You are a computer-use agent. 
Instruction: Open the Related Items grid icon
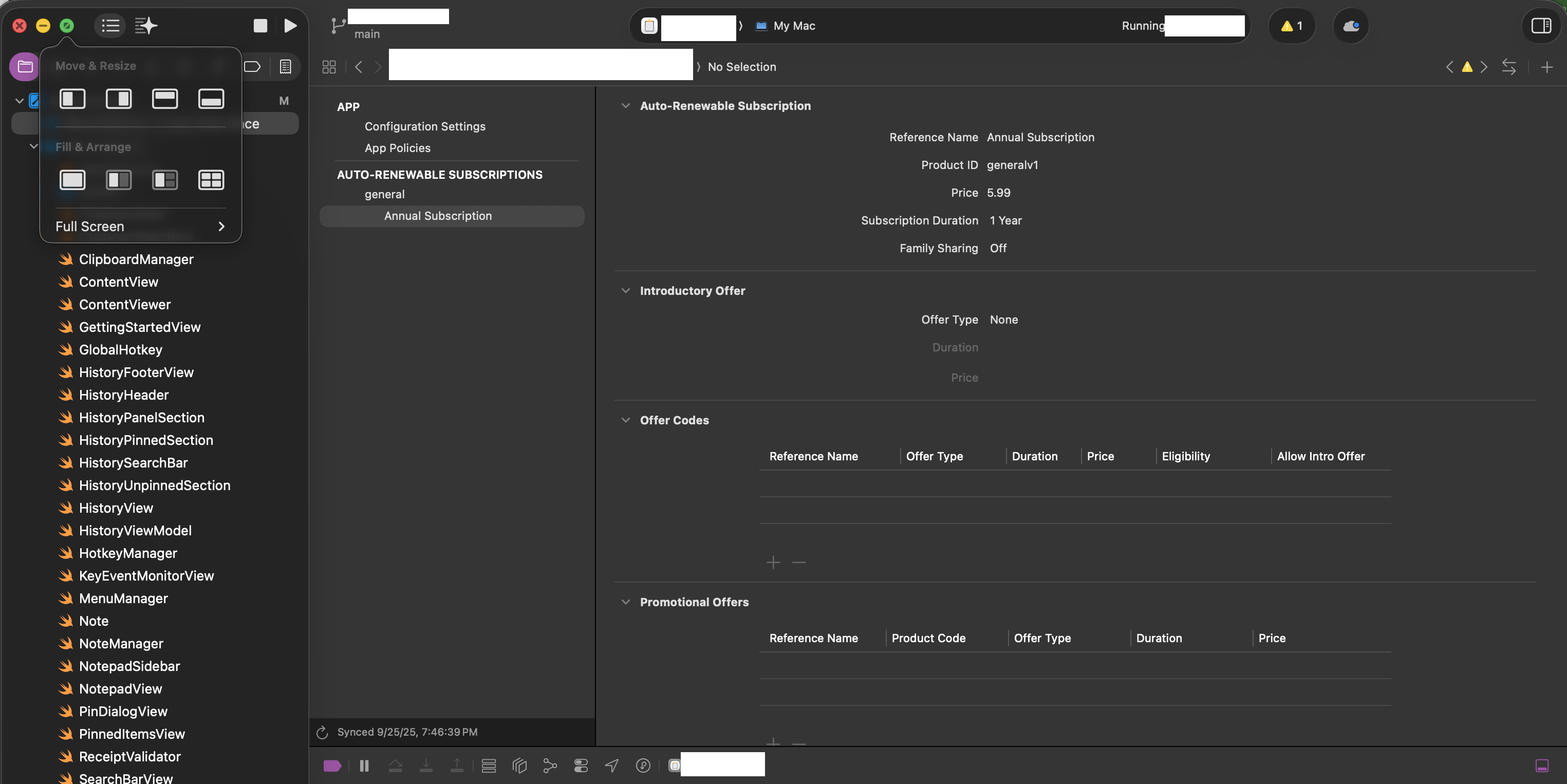[x=329, y=67]
